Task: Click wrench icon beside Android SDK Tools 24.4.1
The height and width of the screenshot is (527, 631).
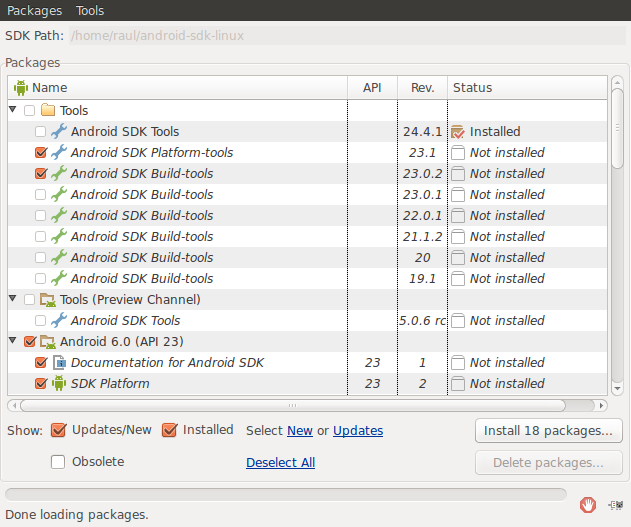Action: (59, 131)
